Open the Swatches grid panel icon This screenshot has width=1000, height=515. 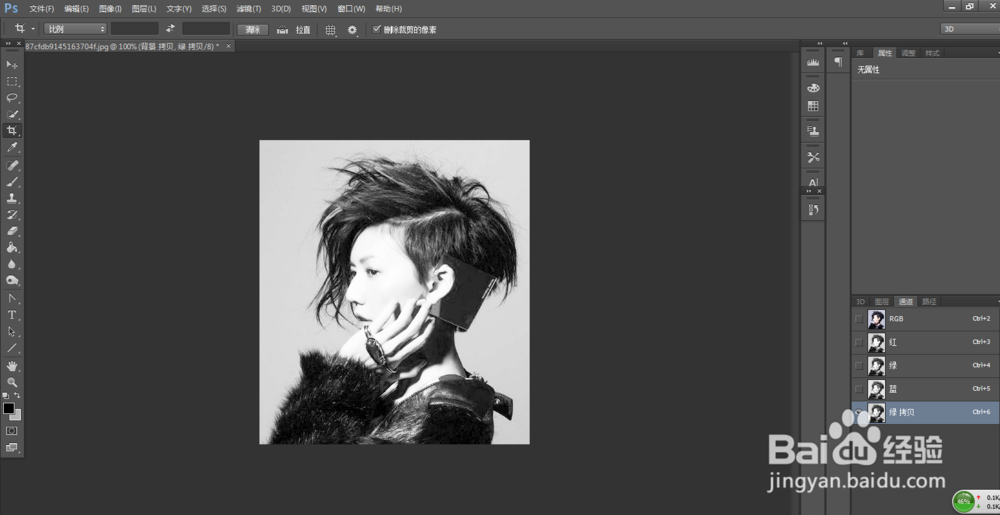tap(813, 106)
